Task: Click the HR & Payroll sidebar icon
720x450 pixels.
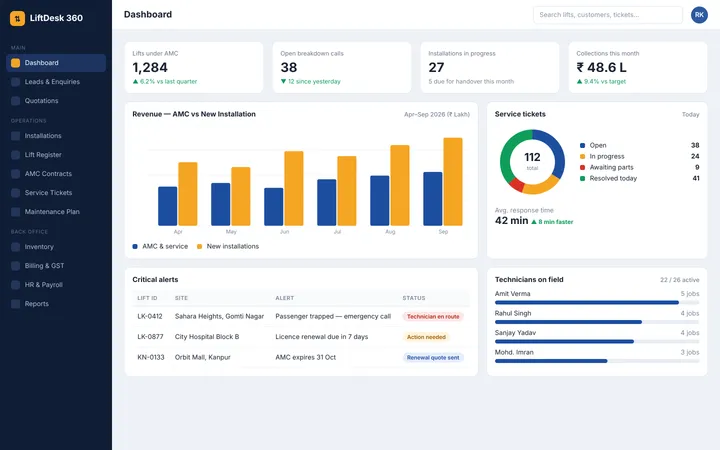Action: coord(15,285)
